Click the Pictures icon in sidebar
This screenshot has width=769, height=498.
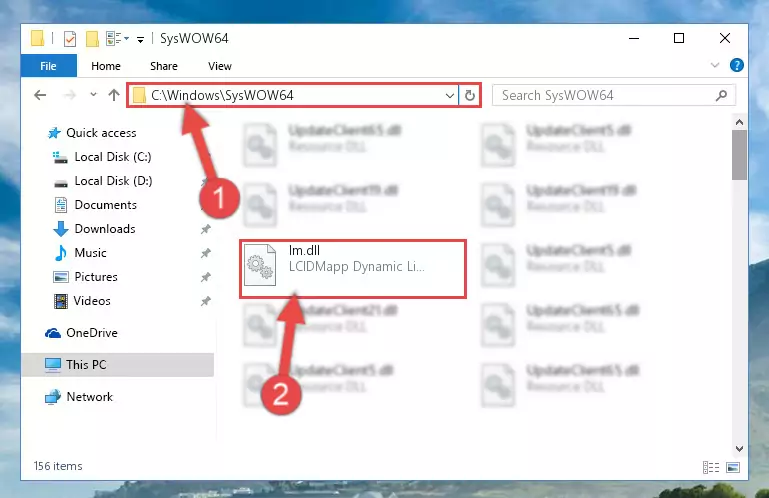[61, 277]
